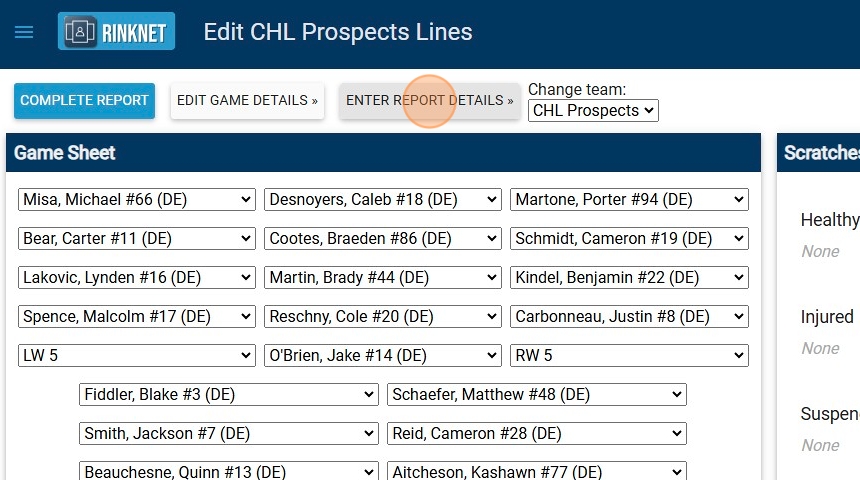The image size is (860, 480).
Task: Expand the O'Brien, Jake #14 dropdown
Action: coord(382,356)
